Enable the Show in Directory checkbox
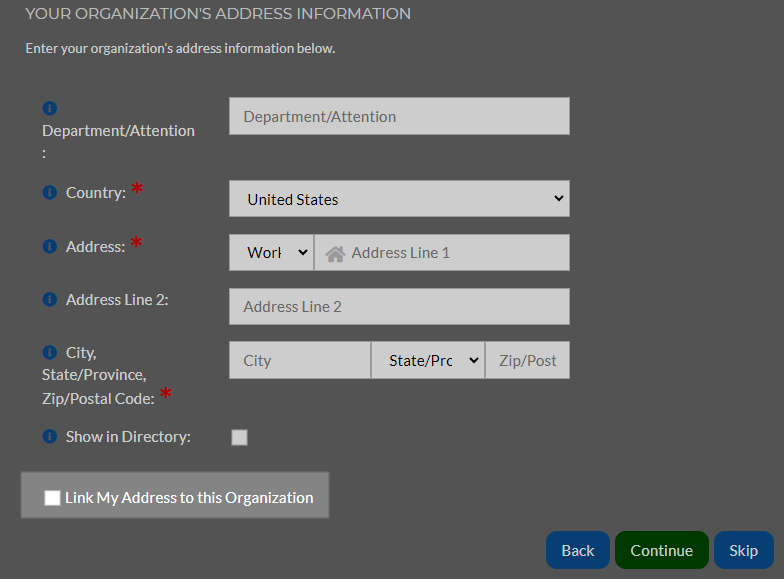The image size is (784, 579). (240, 438)
